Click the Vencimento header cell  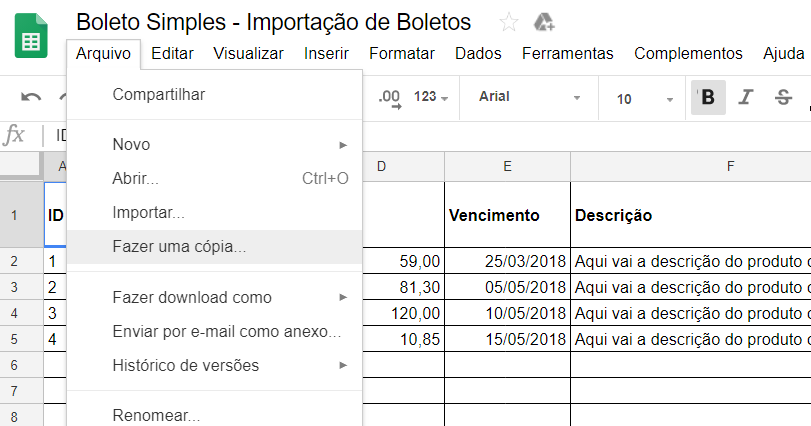(507, 215)
